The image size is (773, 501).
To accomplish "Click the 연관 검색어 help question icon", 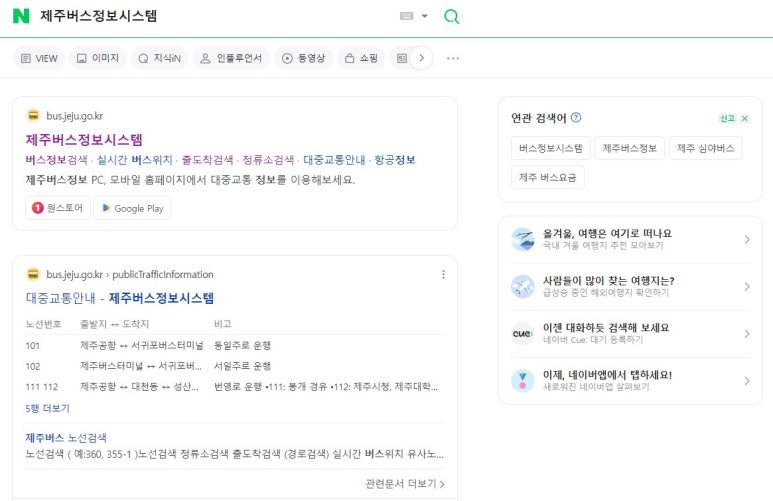I will pyautogui.click(x=576, y=117).
